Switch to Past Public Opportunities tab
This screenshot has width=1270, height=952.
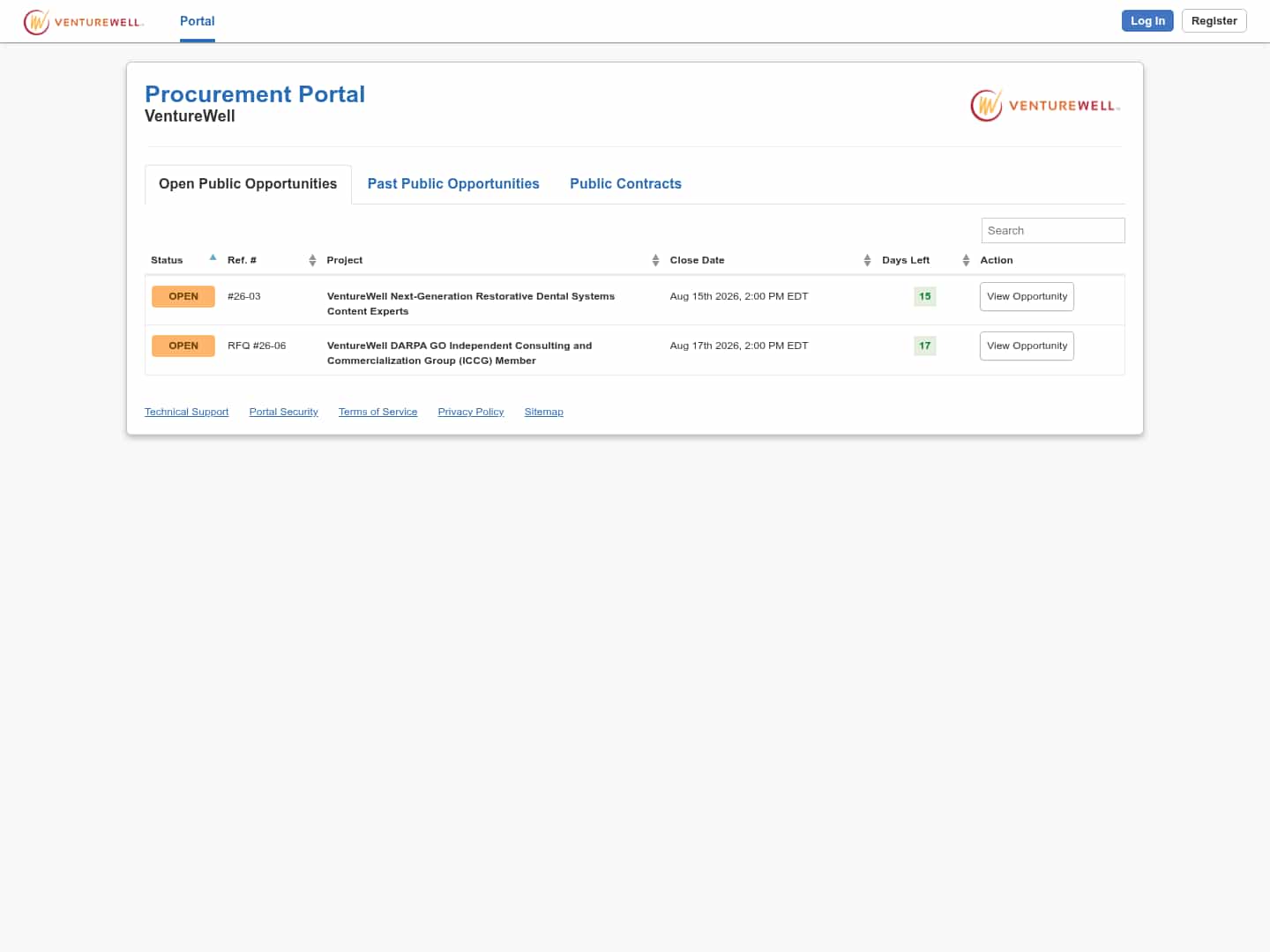coord(453,184)
